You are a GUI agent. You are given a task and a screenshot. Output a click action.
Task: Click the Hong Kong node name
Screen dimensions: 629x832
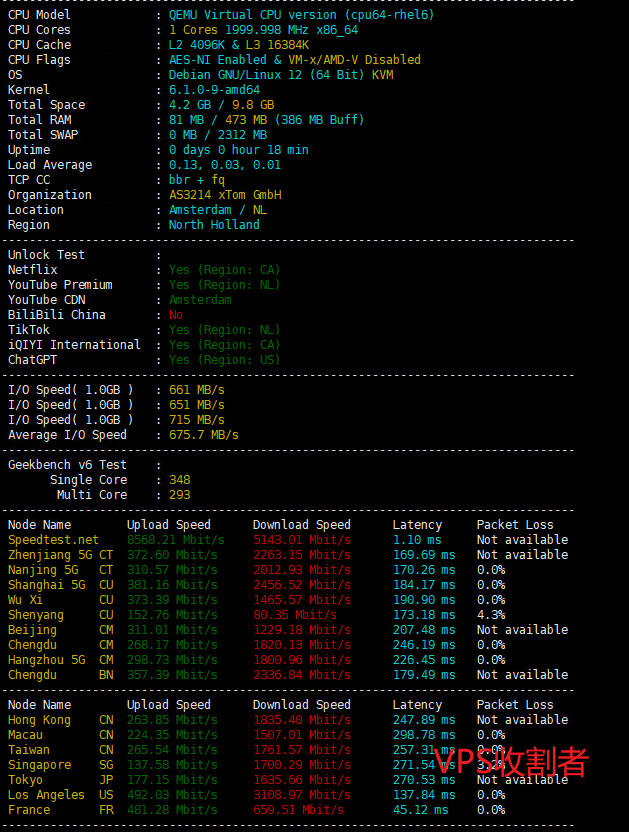pos(40,720)
